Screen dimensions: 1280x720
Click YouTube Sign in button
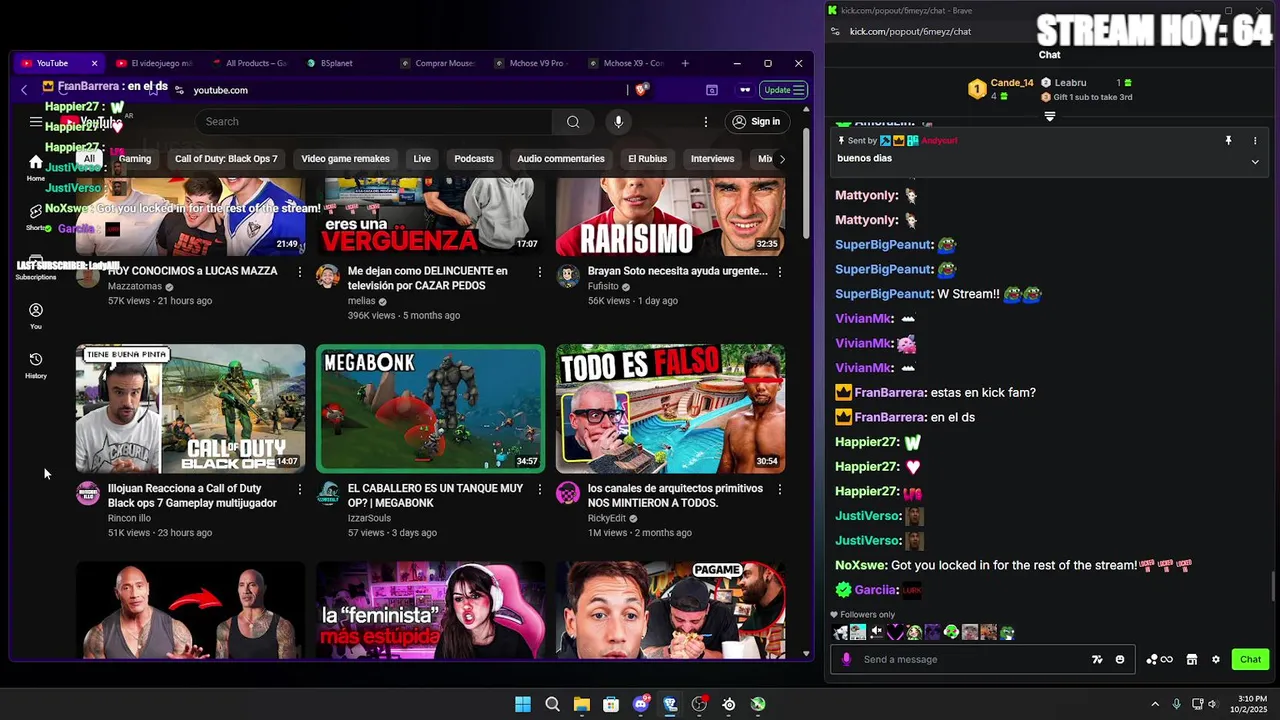pos(756,122)
